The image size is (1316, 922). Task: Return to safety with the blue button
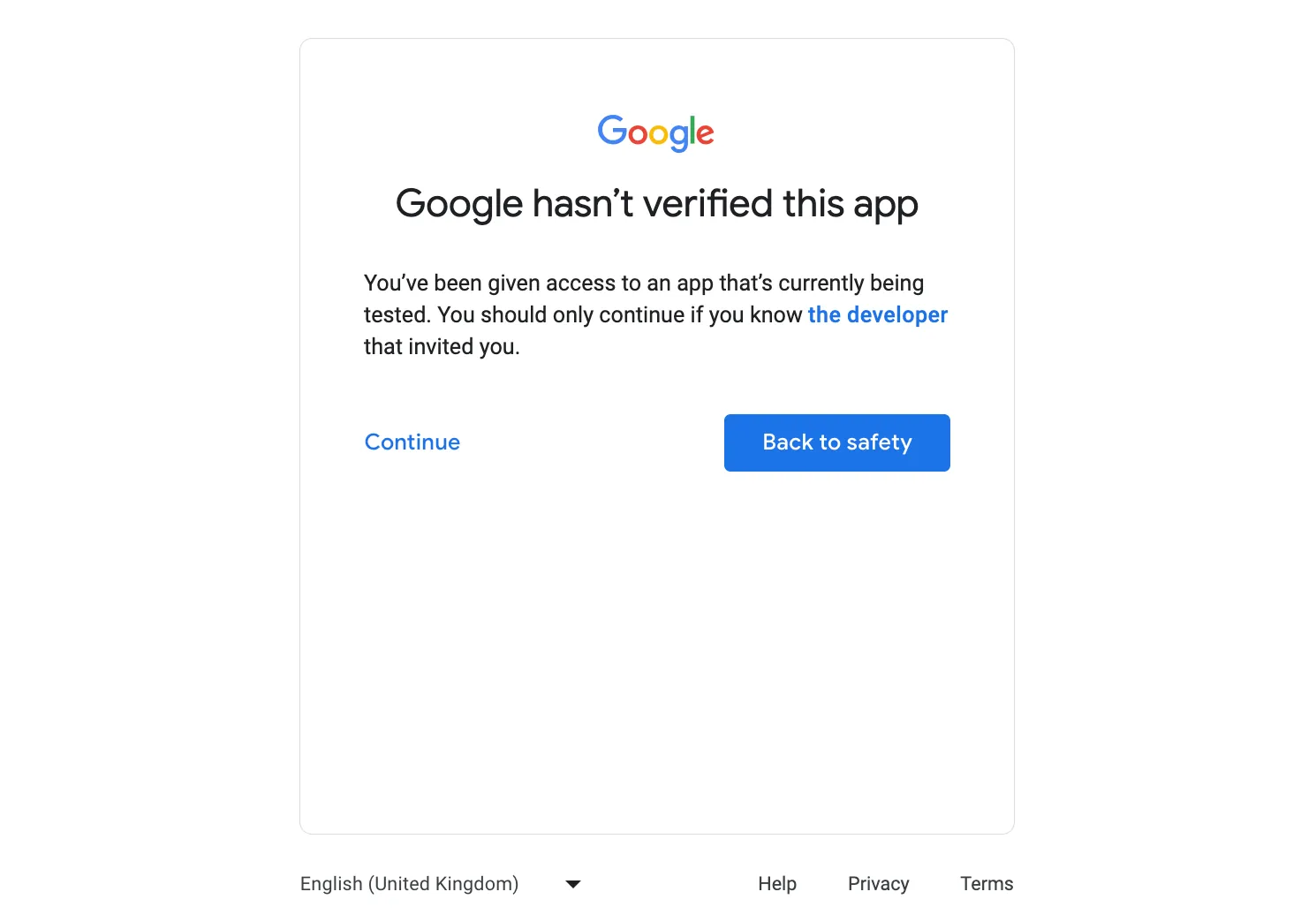(x=837, y=442)
